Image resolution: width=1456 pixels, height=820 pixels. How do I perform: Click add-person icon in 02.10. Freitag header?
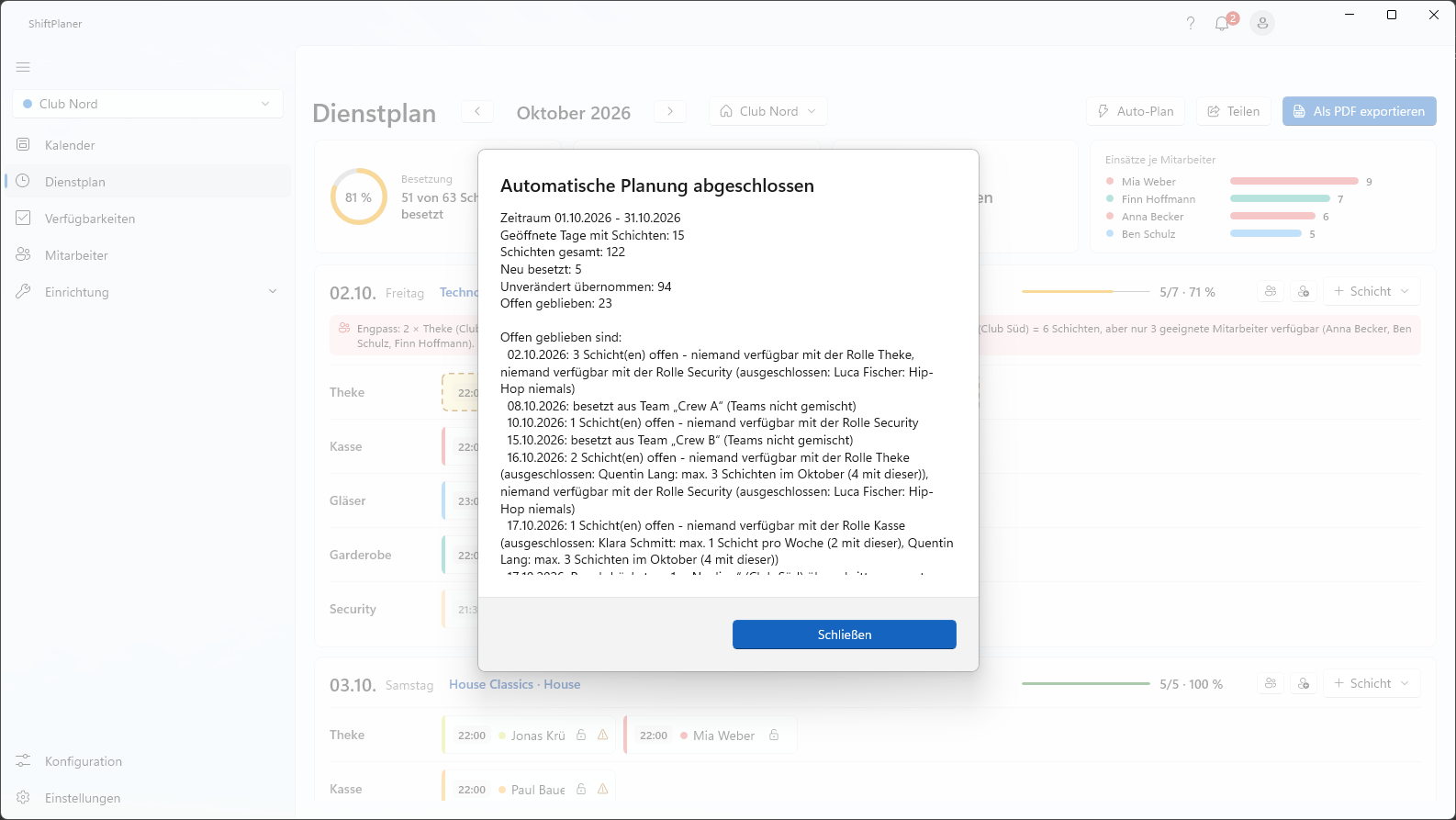point(1304,291)
